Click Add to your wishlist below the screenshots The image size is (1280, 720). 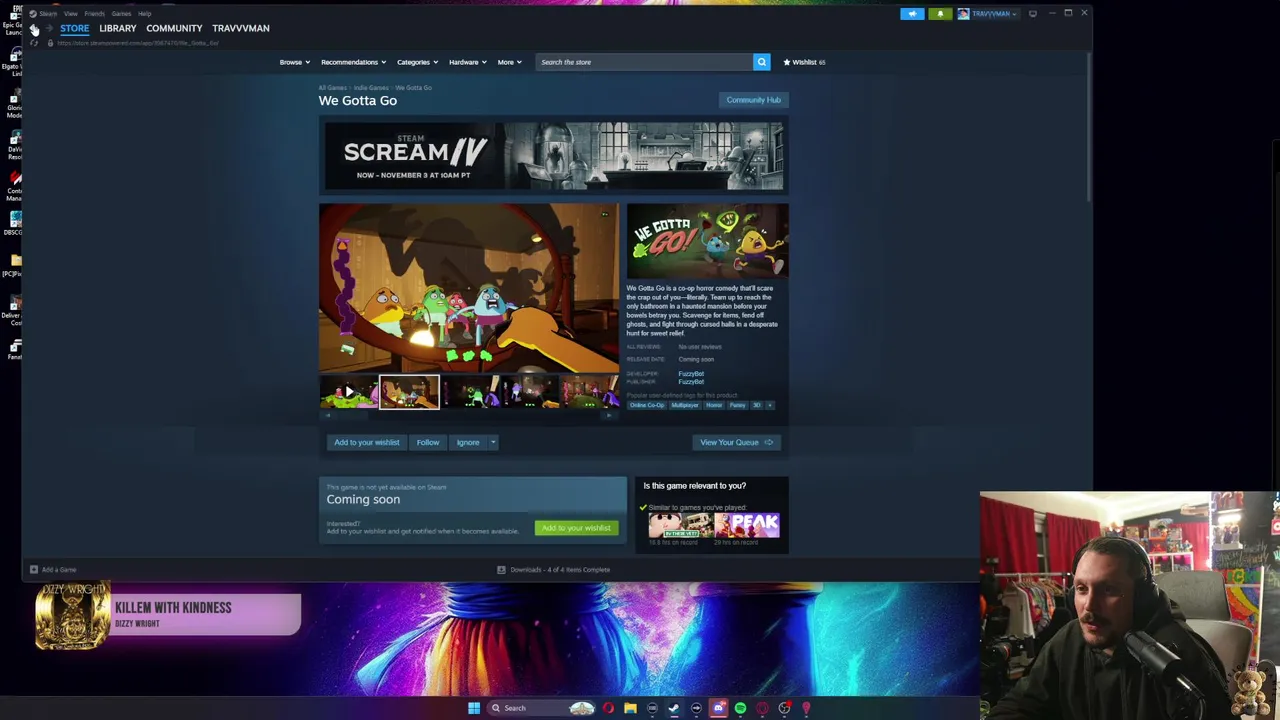(366, 442)
